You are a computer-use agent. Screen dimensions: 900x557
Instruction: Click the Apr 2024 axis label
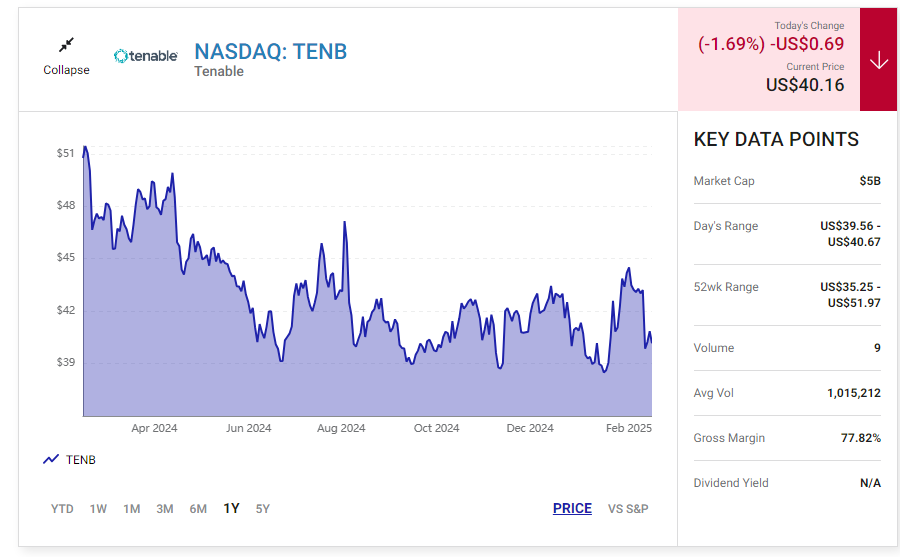click(154, 428)
